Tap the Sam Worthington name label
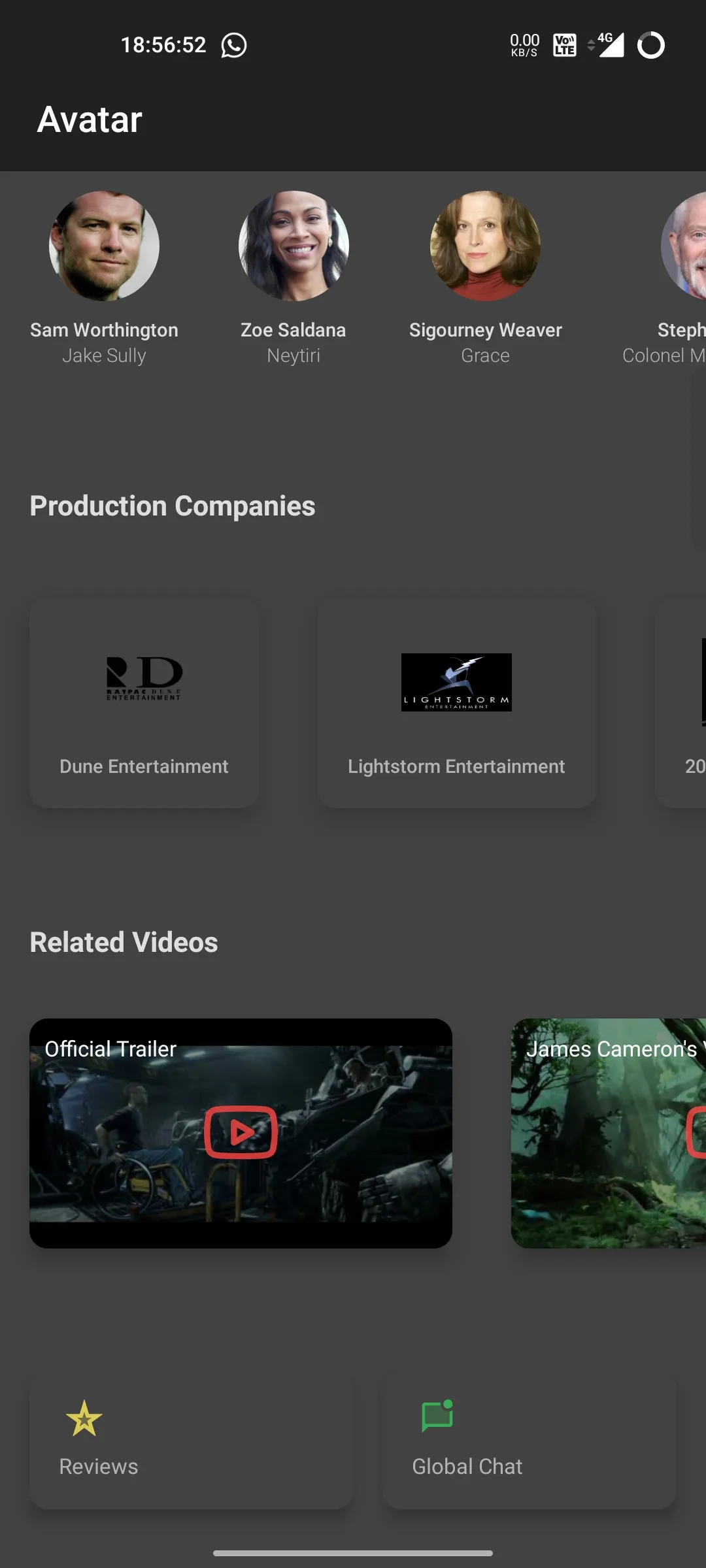Screen dimensions: 706x1568 [x=104, y=330]
